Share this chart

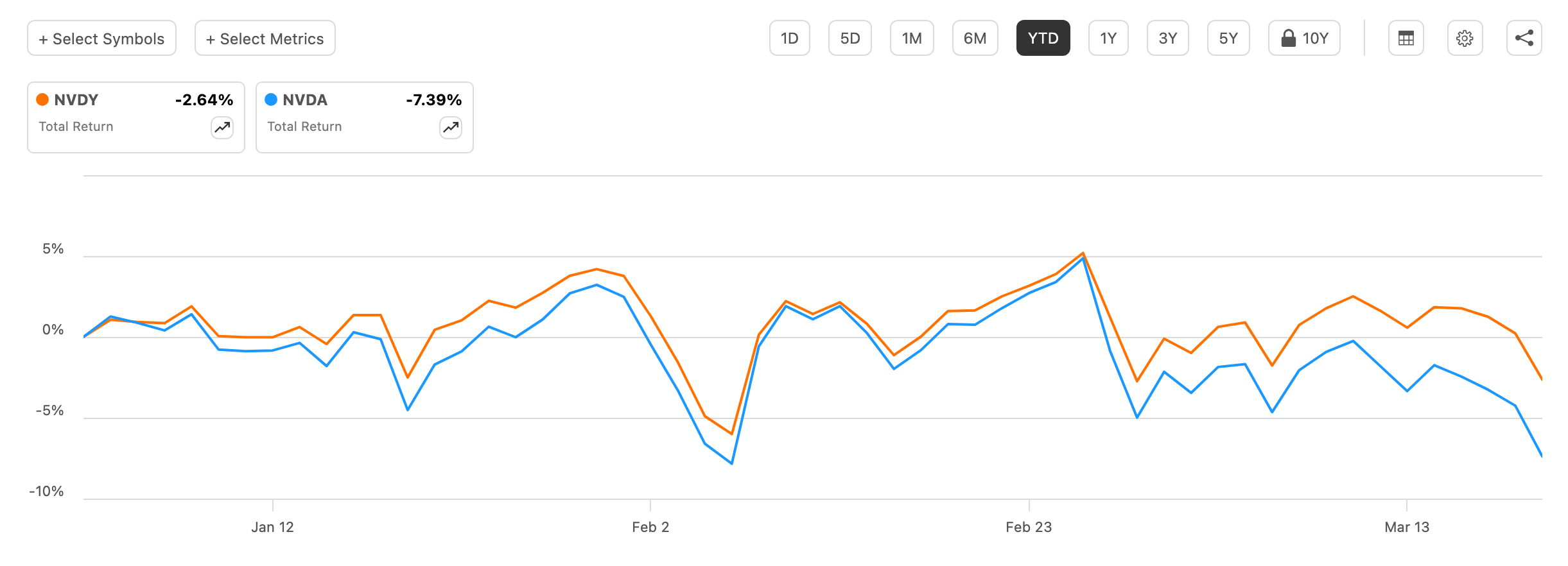coord(1524,38)
